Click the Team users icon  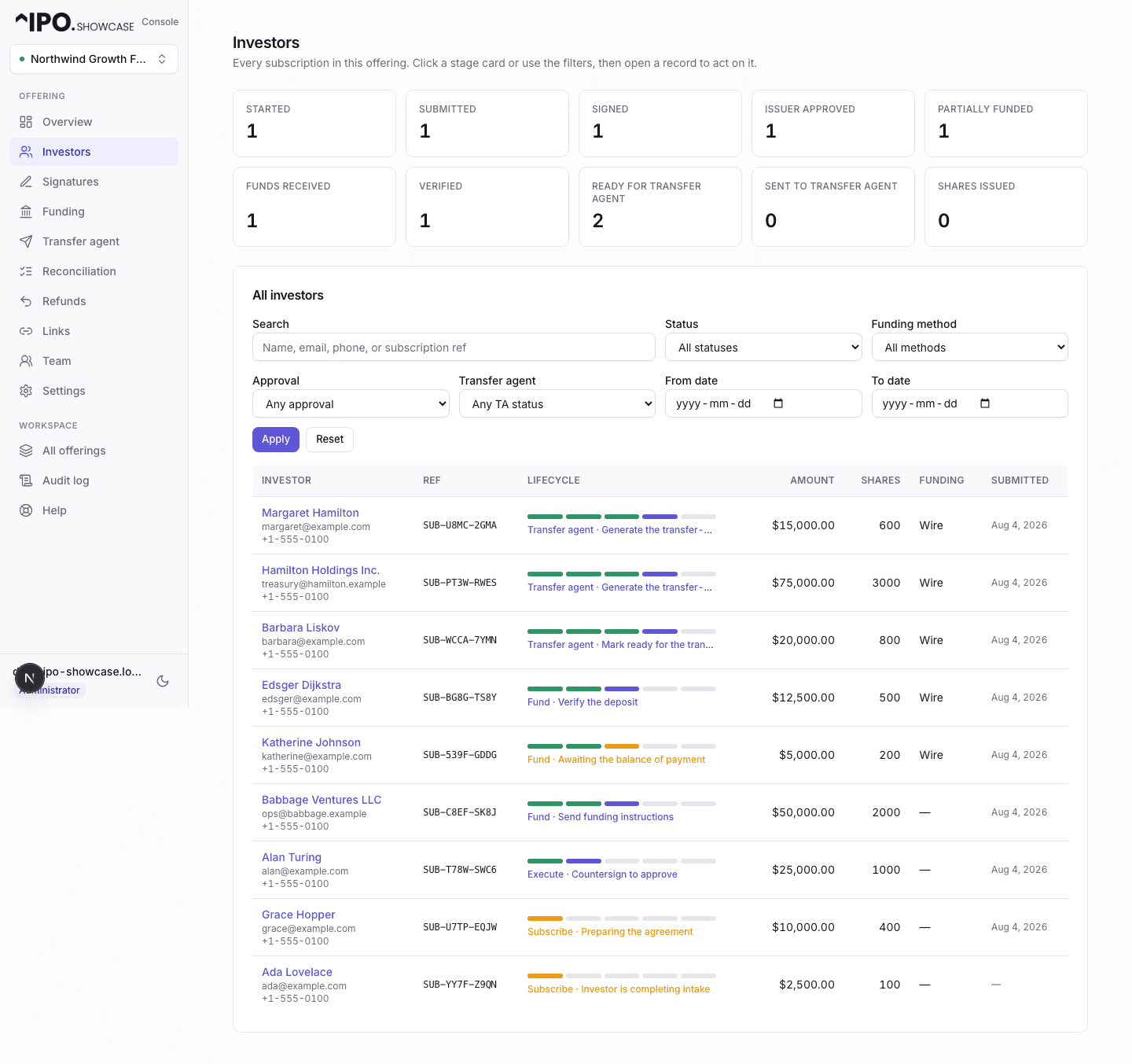coord(26,361)
